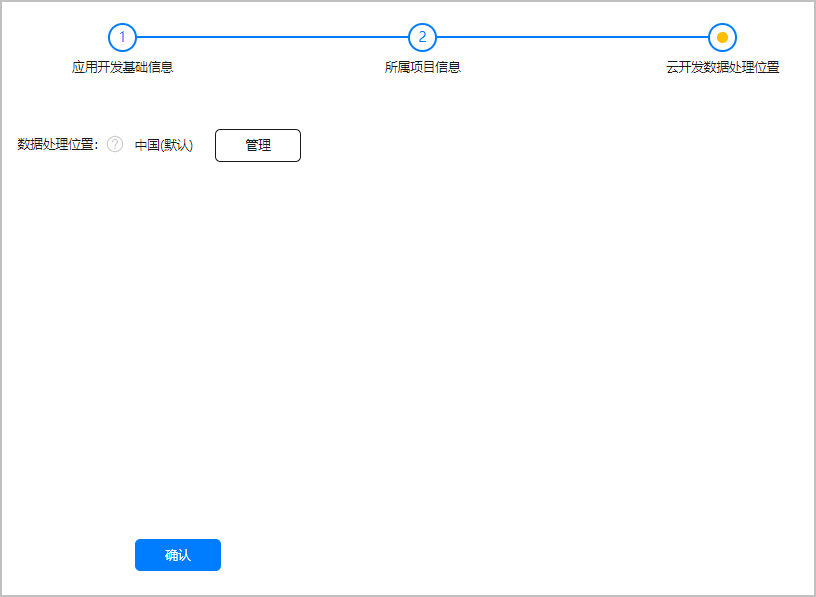The height and width of the screenshot is (597, 816).
Task: Open the 管理 button for data location
Action: coord(258,145)
